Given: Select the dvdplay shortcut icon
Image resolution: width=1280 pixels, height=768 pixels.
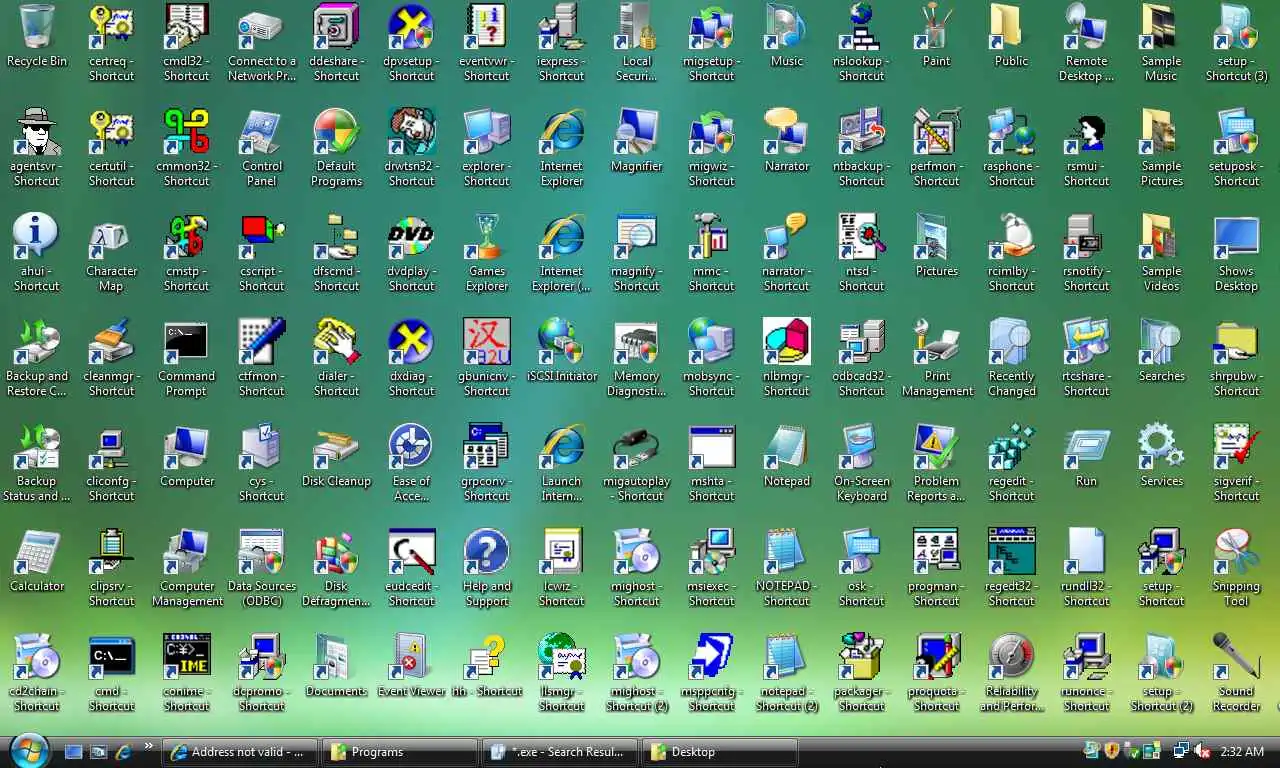Looking at the screenshot, I should pos(411,254).
